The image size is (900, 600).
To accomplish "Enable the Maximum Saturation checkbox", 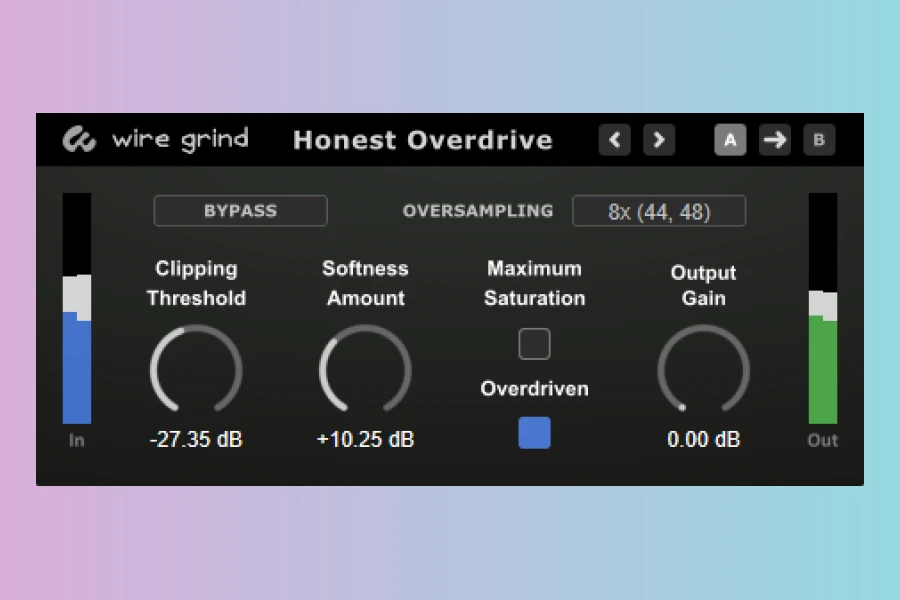I will coord(534,344).
